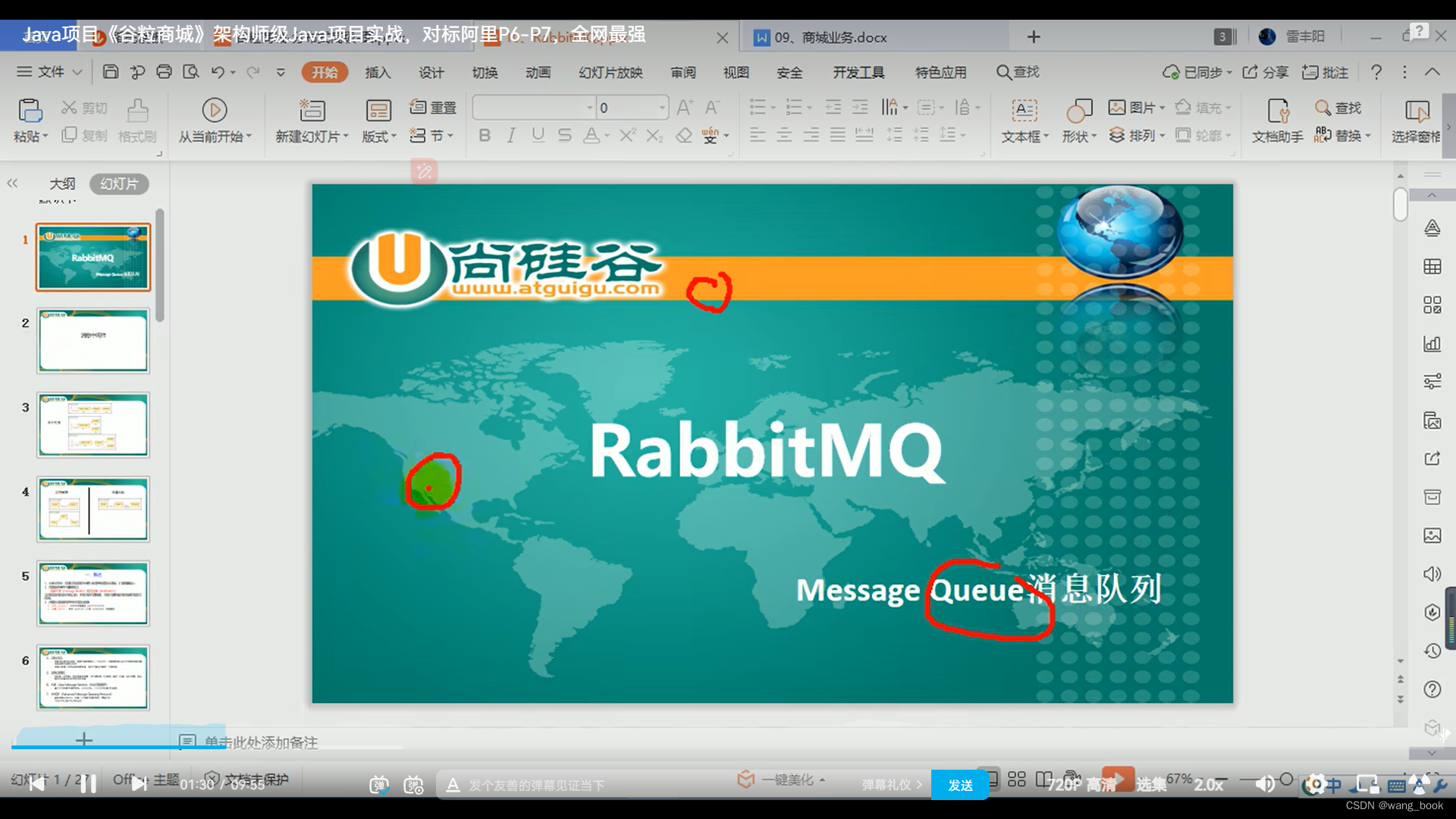Toggle italic formatting

(511, 135)
